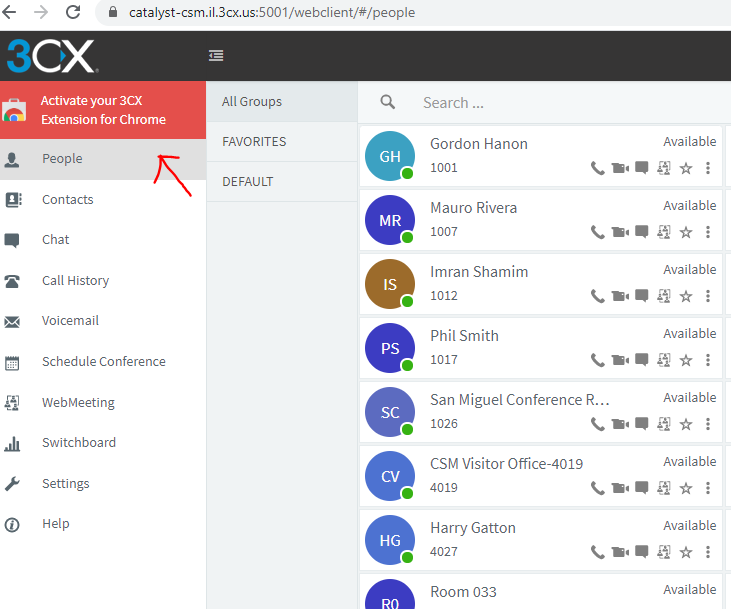
Task: Favorite Mauro Rivera with star
Action: click(686, 232)
